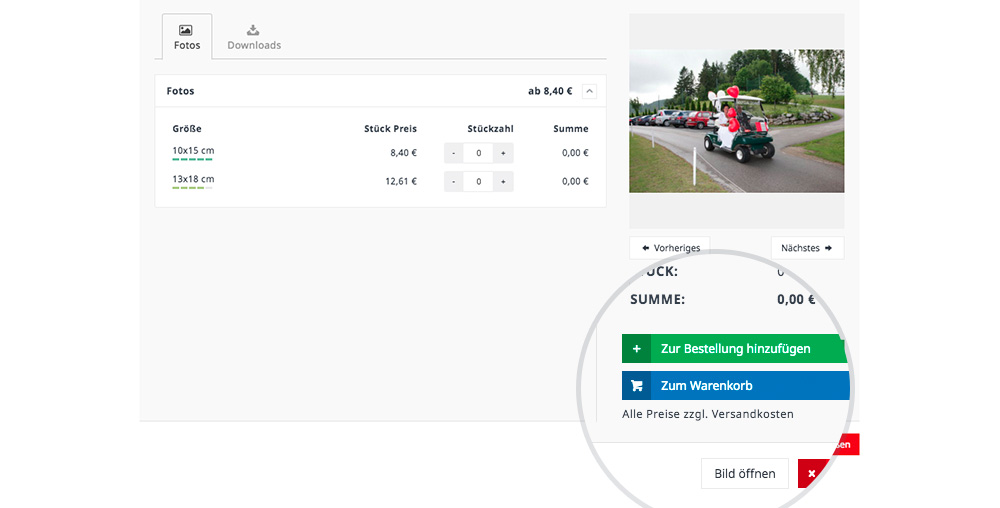The height and width of the screenshot is (508, 1000).
Task: Switch to the Fotos tab
Action: click(187, 37)
